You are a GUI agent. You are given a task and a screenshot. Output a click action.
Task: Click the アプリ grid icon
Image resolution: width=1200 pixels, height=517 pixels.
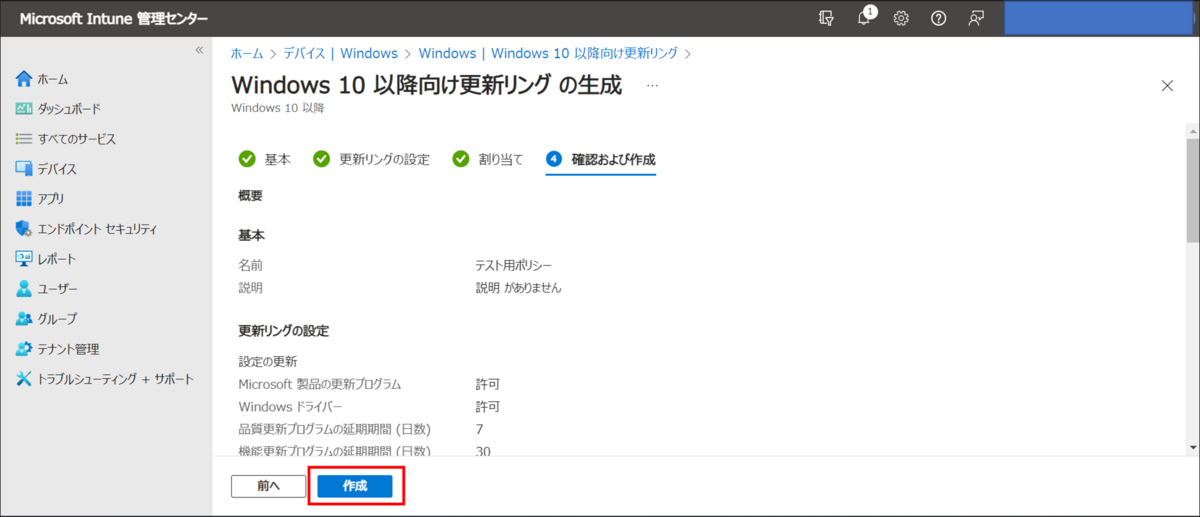click(24, 199)
